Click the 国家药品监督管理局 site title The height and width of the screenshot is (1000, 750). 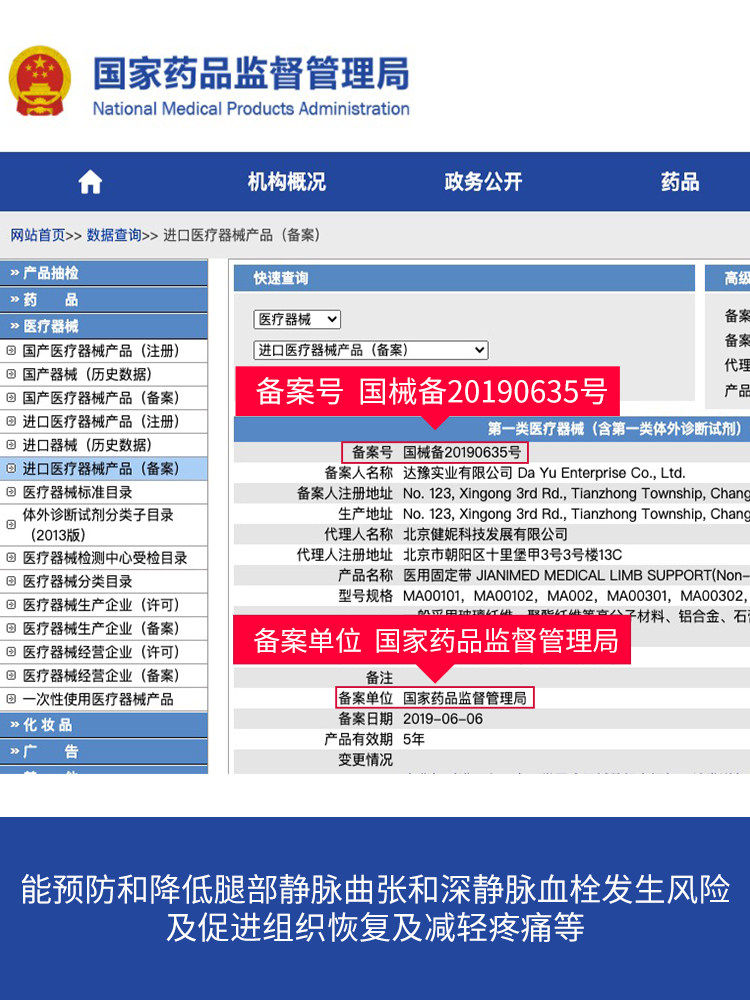[251, 73]
